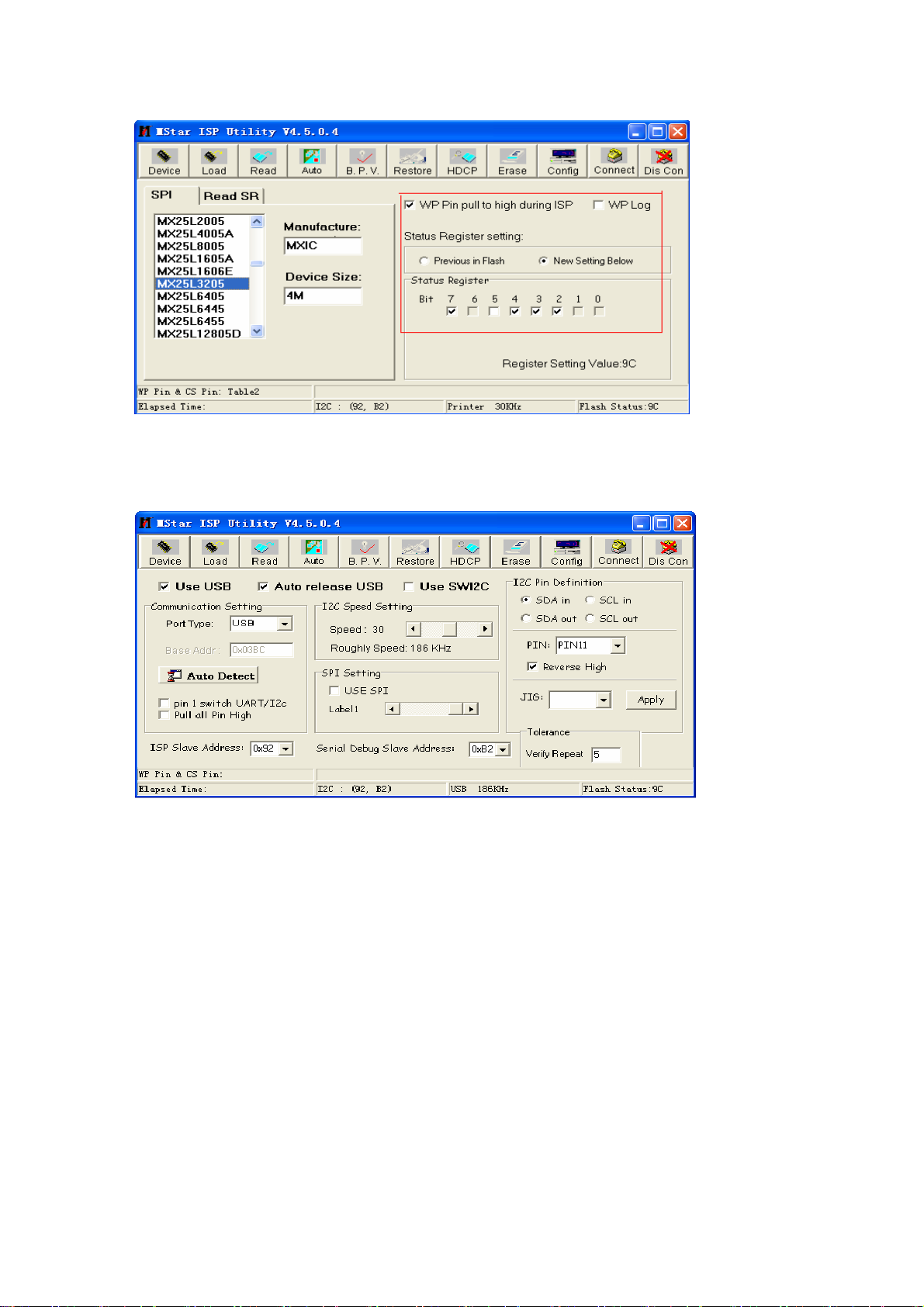The image size is (924, 1307).
Task: Click Connect icon in bottom window toolbar
Action: pyautogui.click(x=618, y=552)
